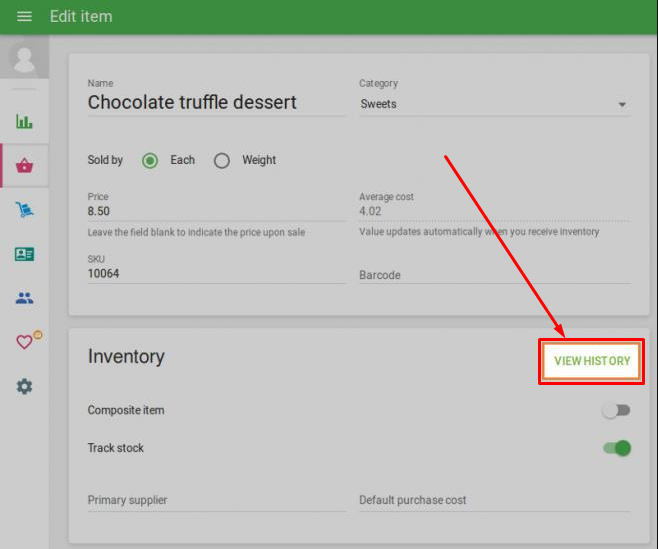The width and height of the screenshot is (658, 549).
Task: Click the View History button
Action: point(592,361)
